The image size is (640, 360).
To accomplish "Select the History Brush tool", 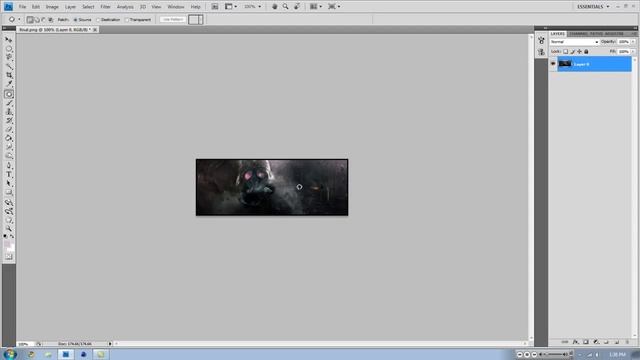I will [9, 121].
